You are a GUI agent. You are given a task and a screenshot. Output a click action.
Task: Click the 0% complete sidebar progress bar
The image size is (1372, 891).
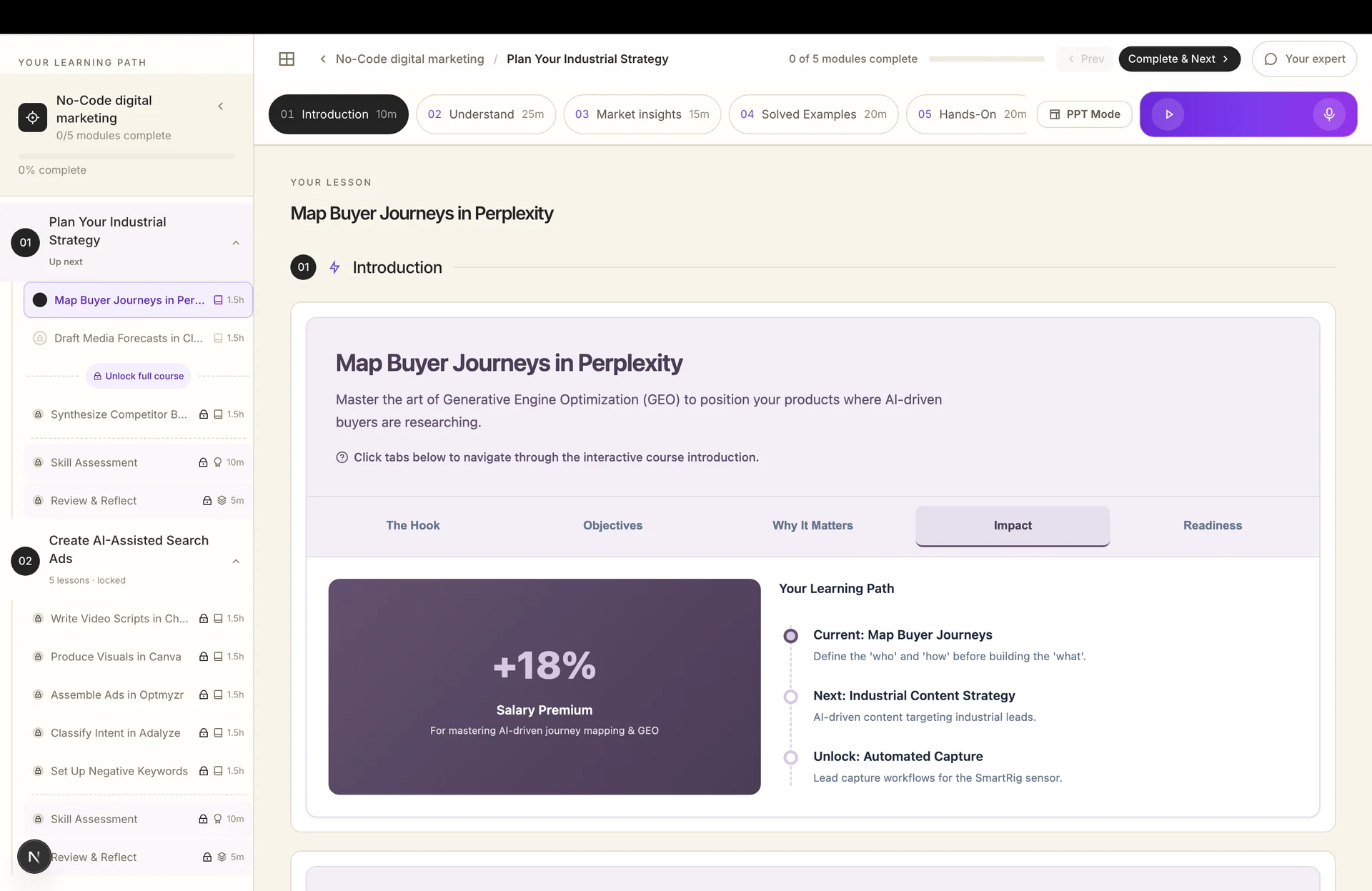point(126,156)
